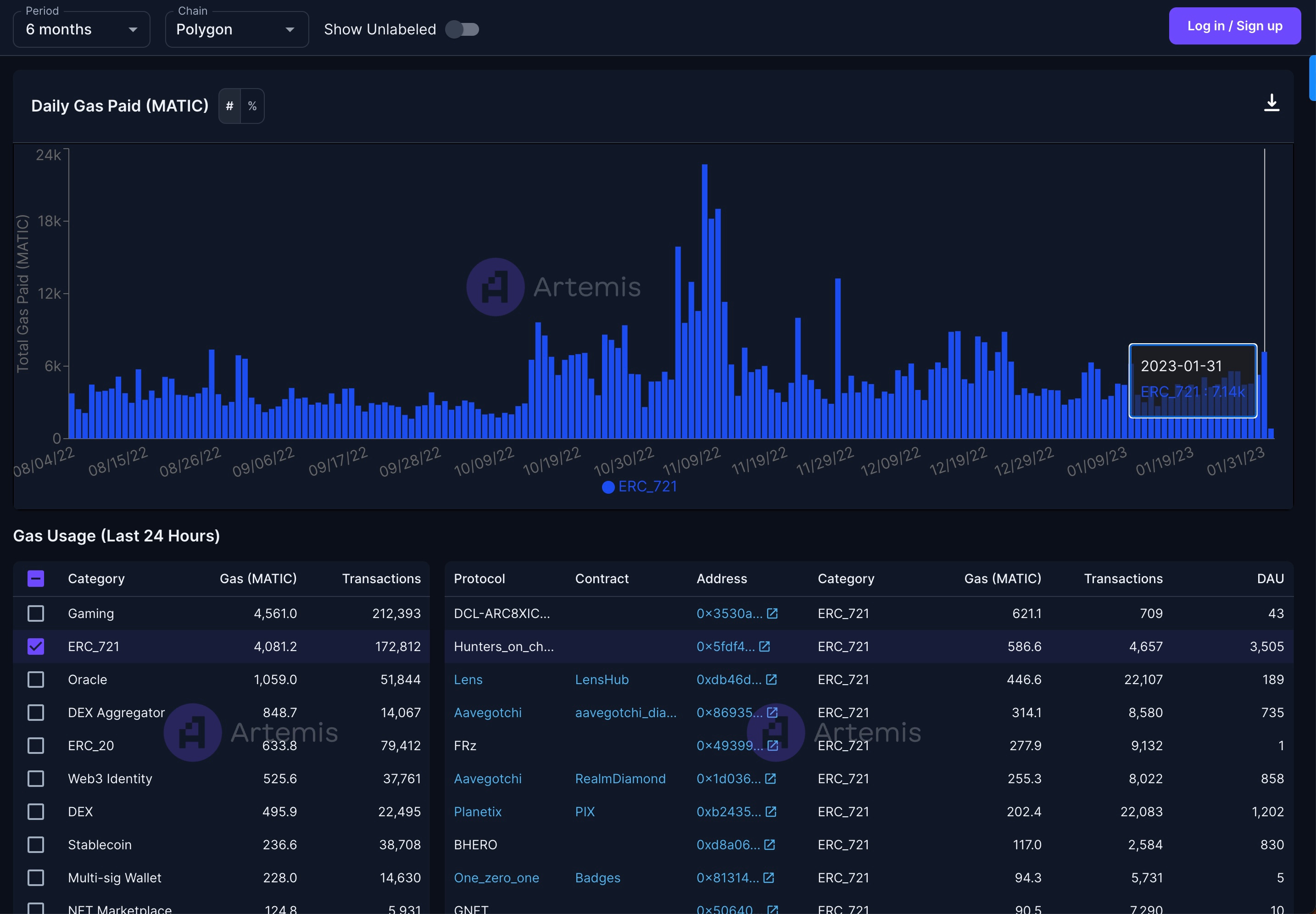
Task: Open the Chain dropdown showing Polygon
Action: pos(236,29)
